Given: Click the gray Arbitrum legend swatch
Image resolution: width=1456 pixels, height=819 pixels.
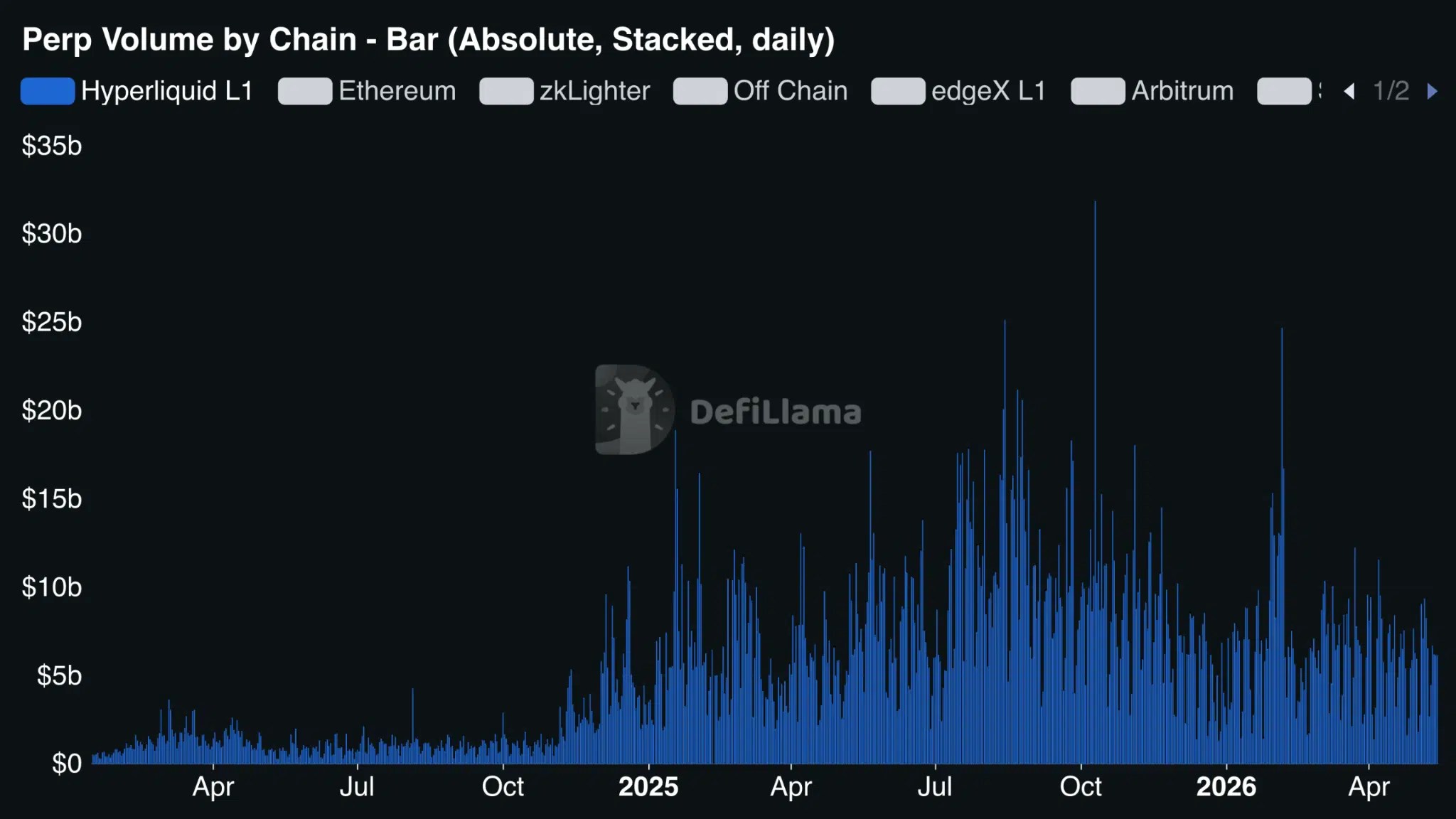Looking at the screenshot, I should [1098, 91].
